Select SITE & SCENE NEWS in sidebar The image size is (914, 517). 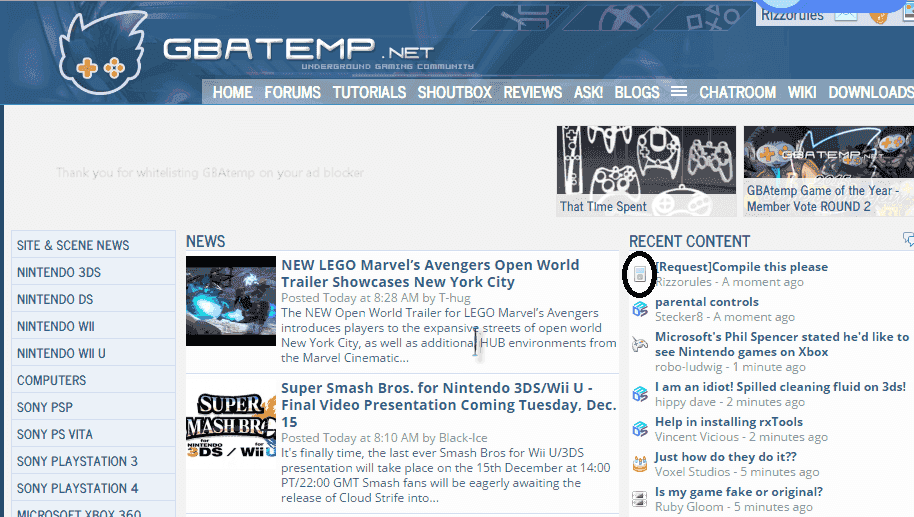(x=93, y=245)
